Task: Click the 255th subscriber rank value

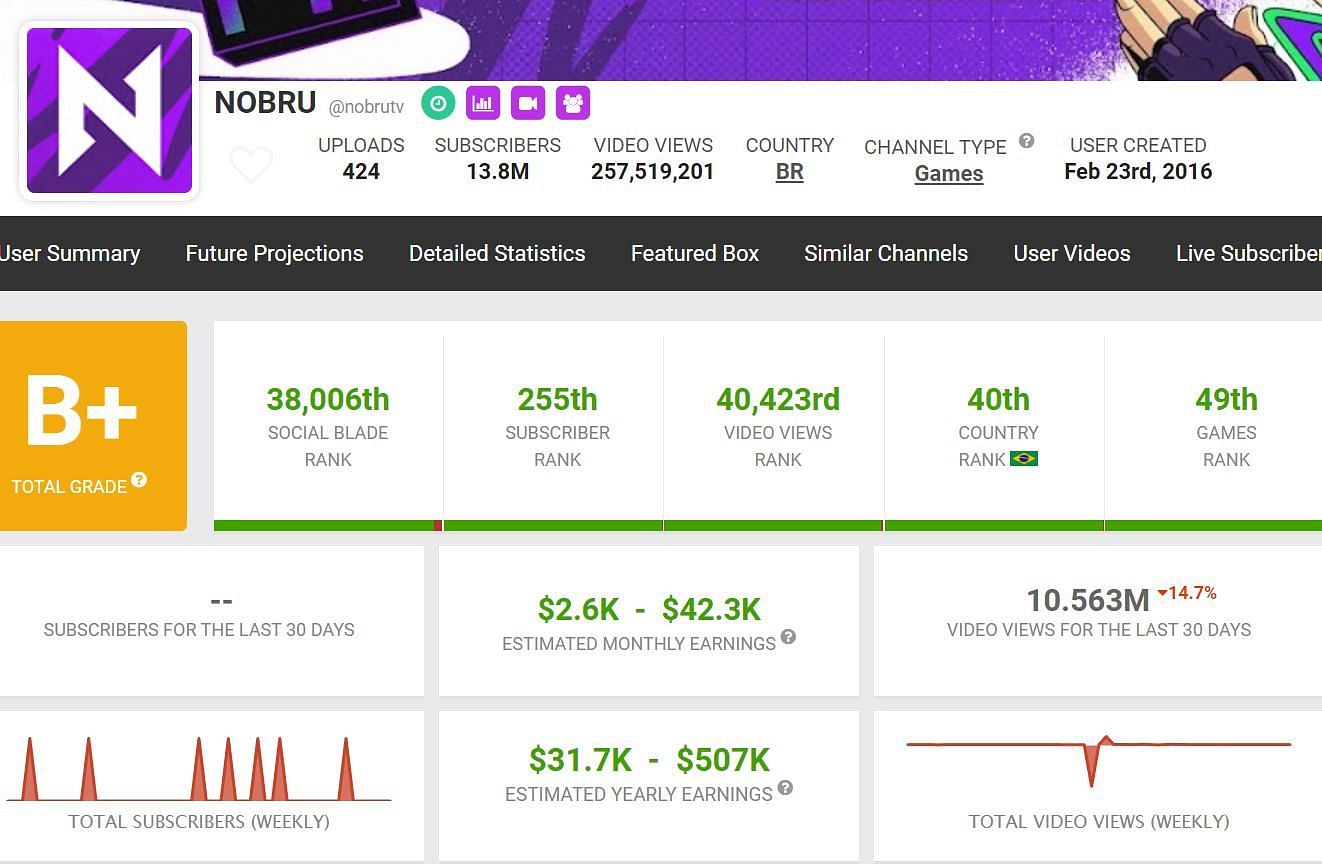Action: 557,400
